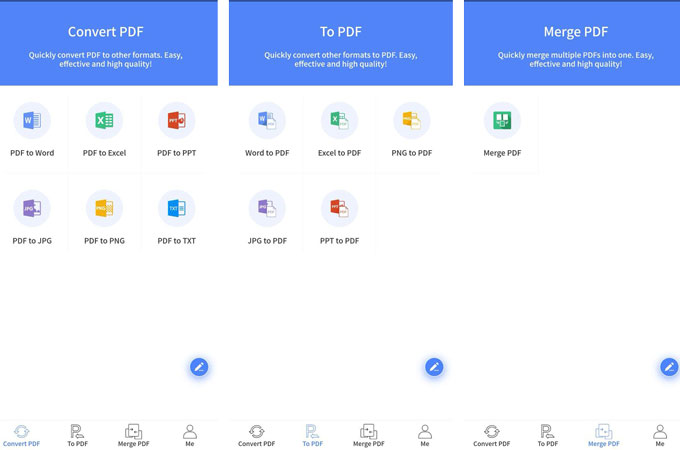Viewport: 680px width, 450px height.
Task: Choose the PNG to PDF converter
Action: coord(411,122)
